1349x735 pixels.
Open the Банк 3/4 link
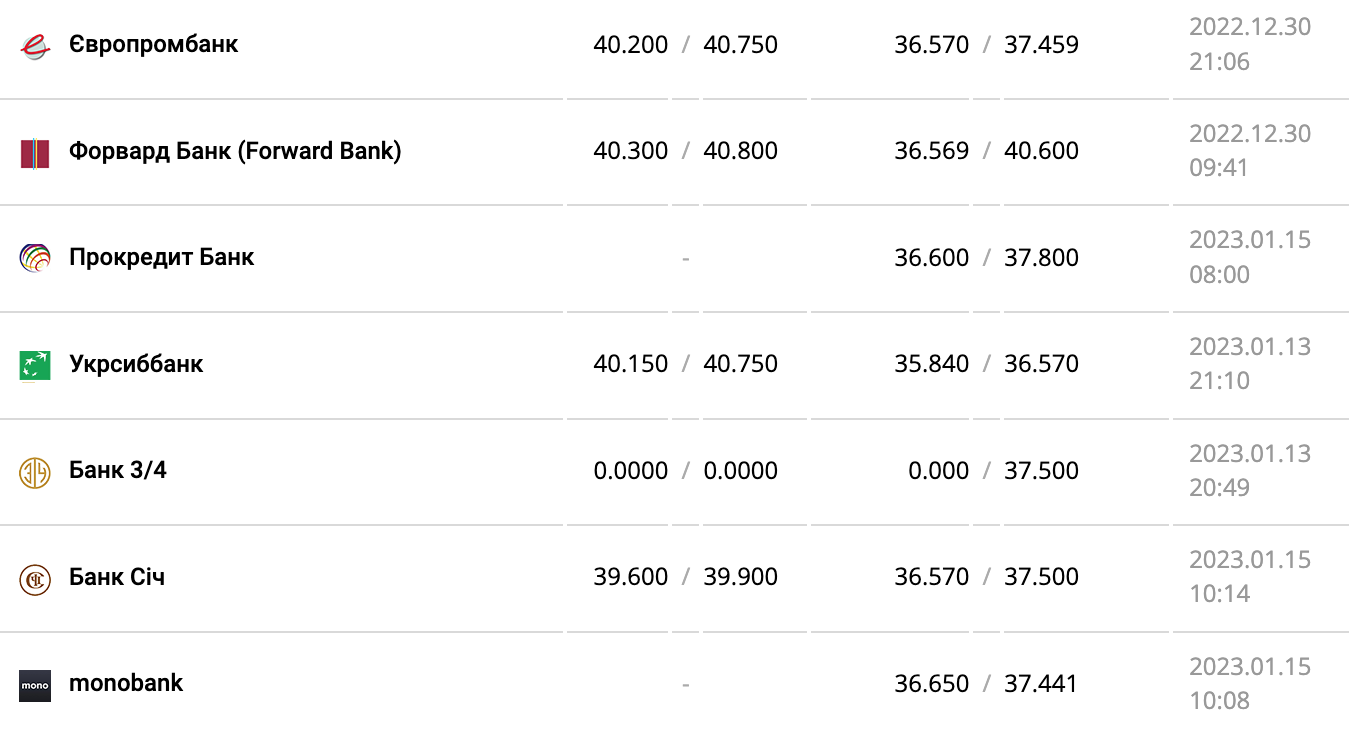(118, 470)
